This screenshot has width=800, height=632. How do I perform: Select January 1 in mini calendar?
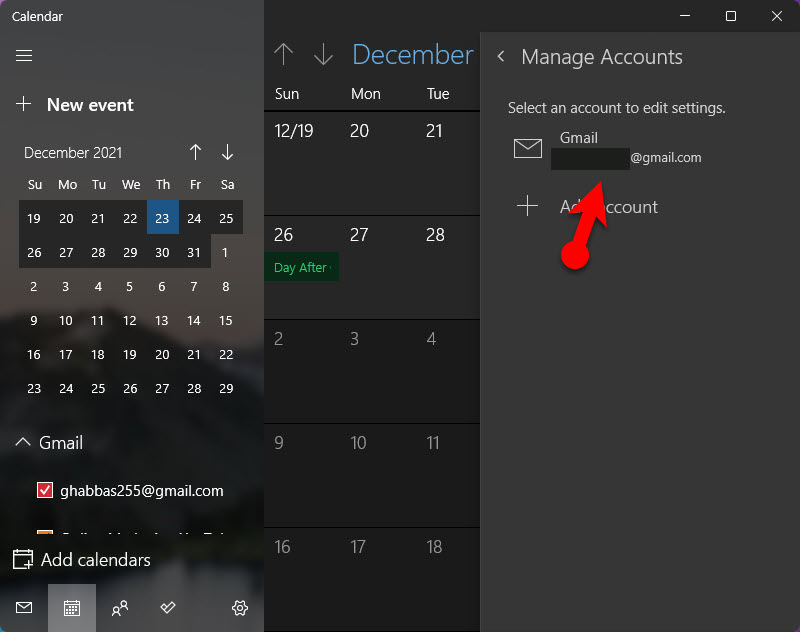(x=225, y=252)
